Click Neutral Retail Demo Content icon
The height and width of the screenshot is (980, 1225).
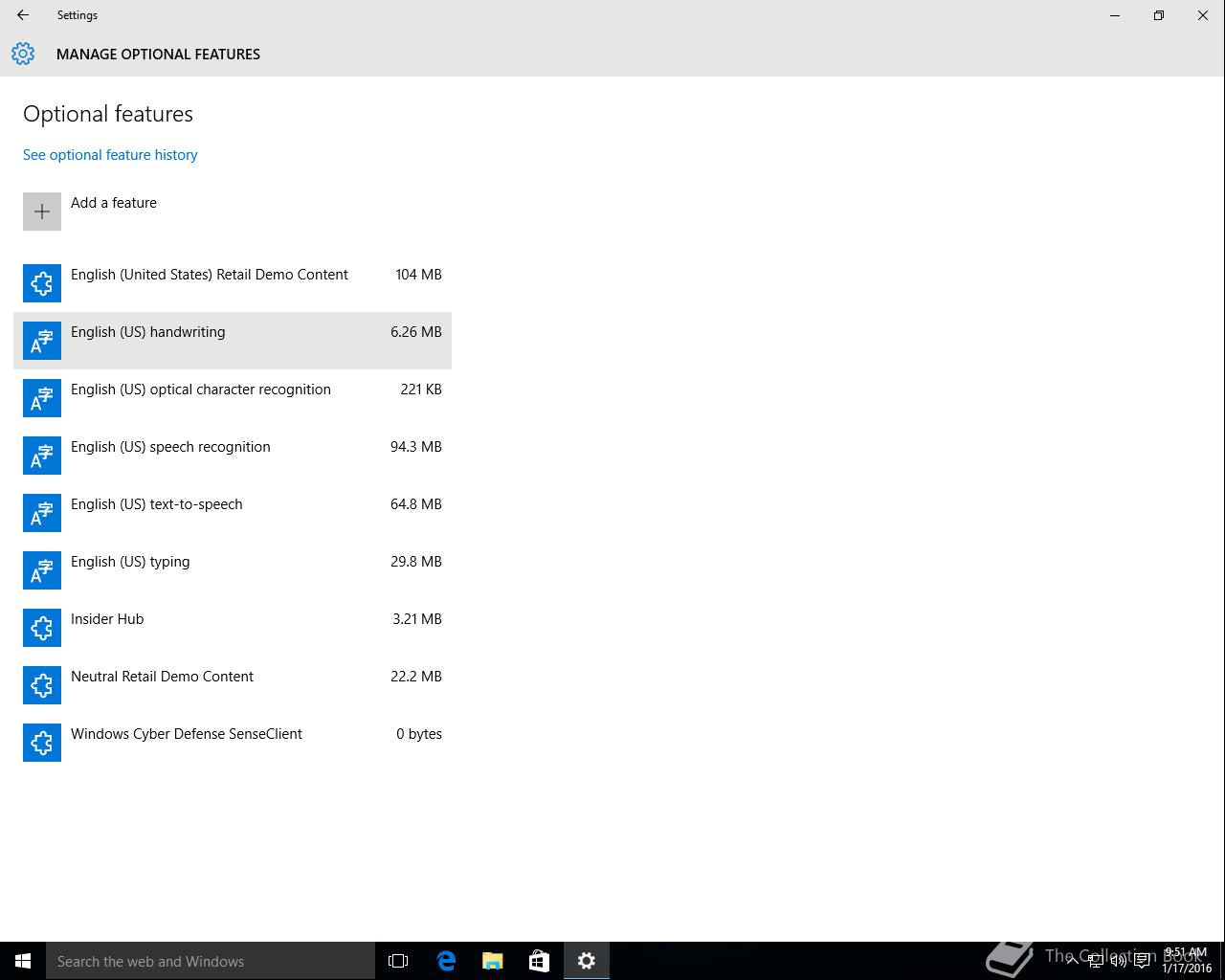tap(42, 685)
